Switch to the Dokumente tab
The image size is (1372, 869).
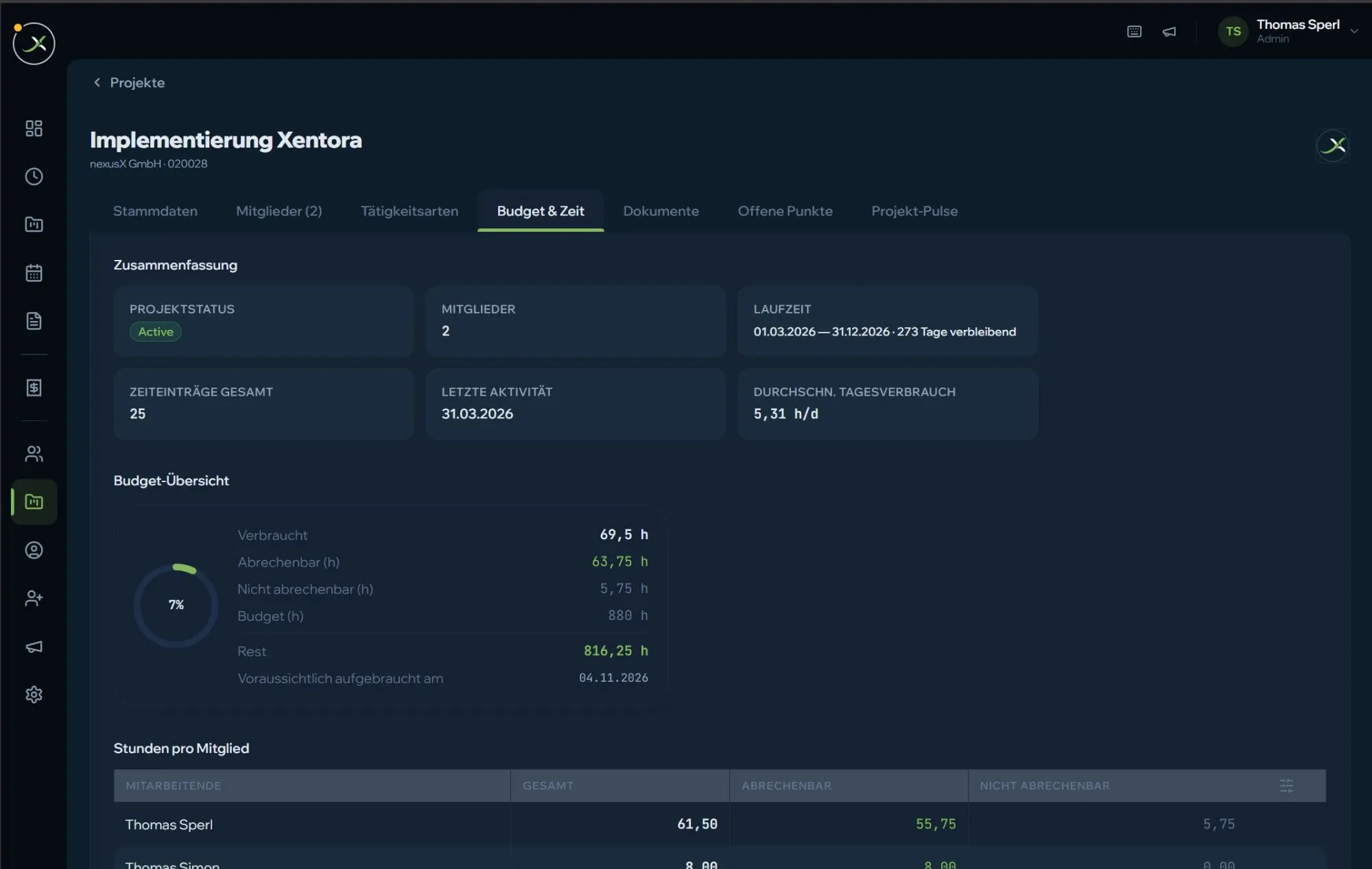click(661, 211)
